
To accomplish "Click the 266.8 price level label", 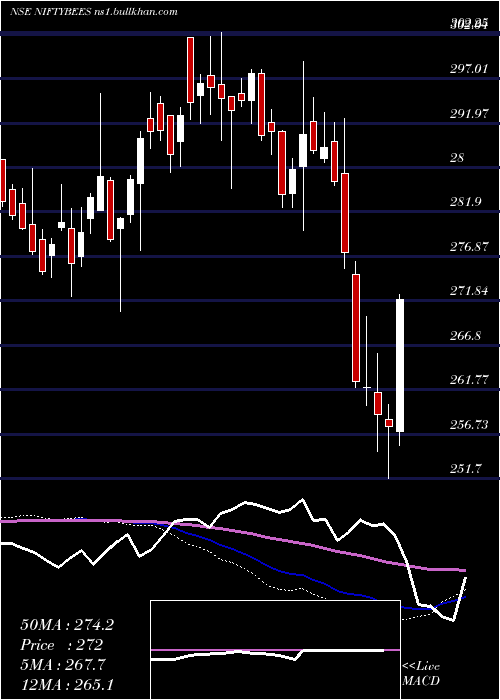I will click(x=466, y=335).
